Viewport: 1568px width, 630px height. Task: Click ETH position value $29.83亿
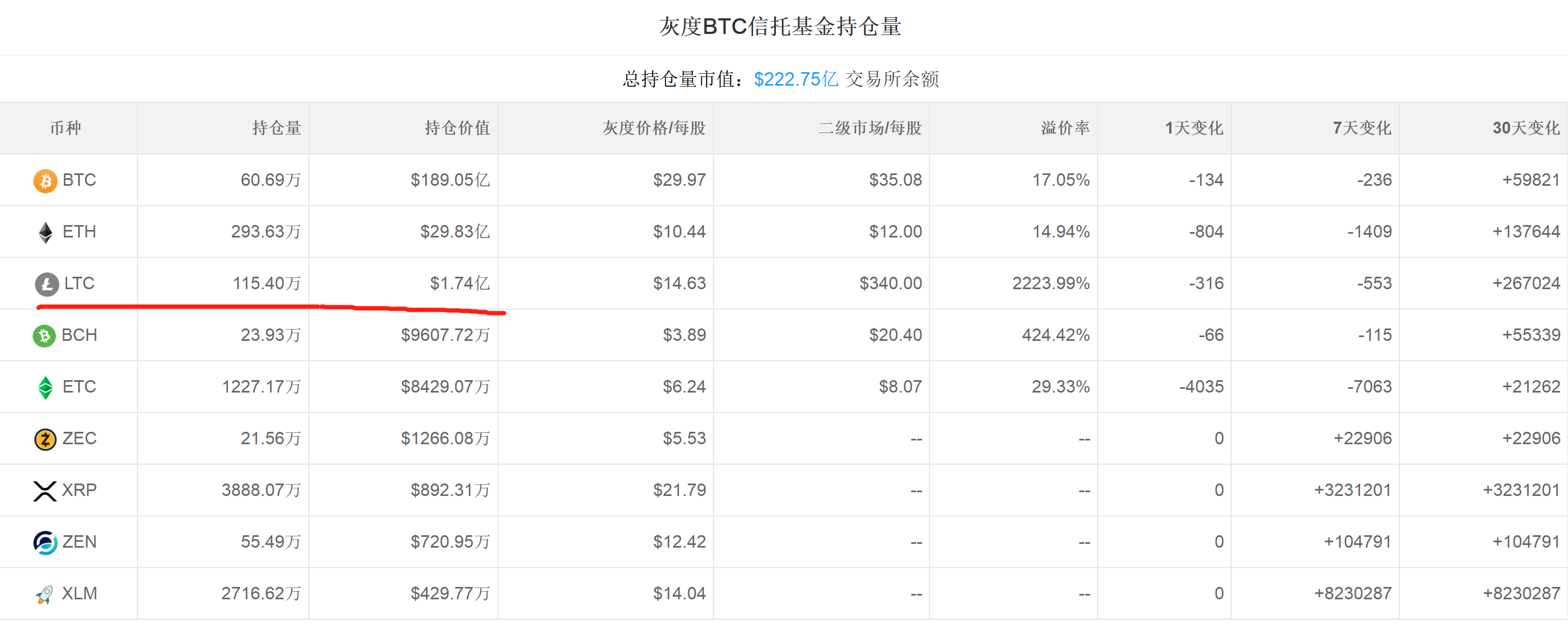[x=455, y=232]
